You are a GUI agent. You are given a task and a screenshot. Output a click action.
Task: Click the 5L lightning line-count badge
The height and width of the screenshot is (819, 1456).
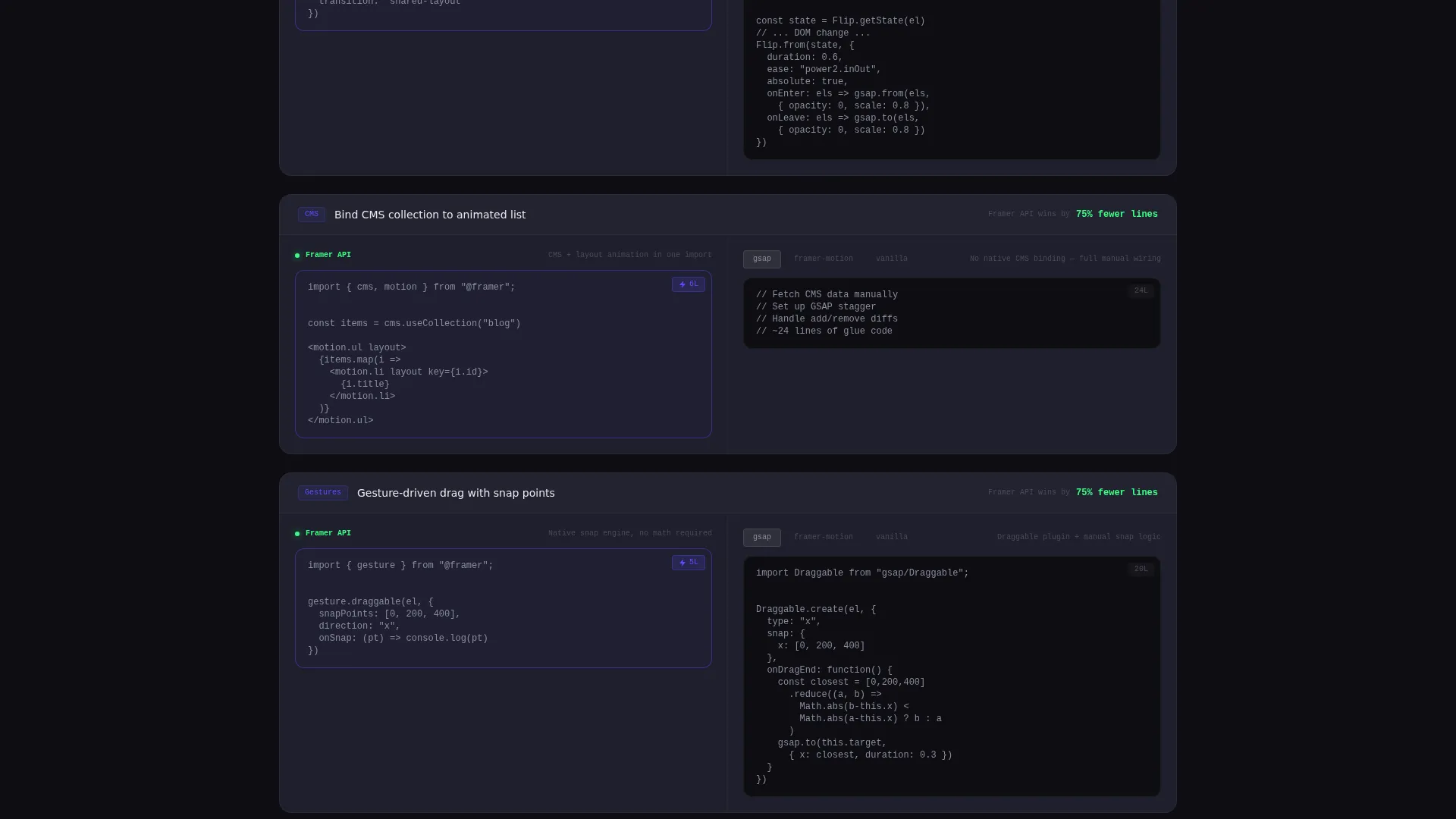689,563
